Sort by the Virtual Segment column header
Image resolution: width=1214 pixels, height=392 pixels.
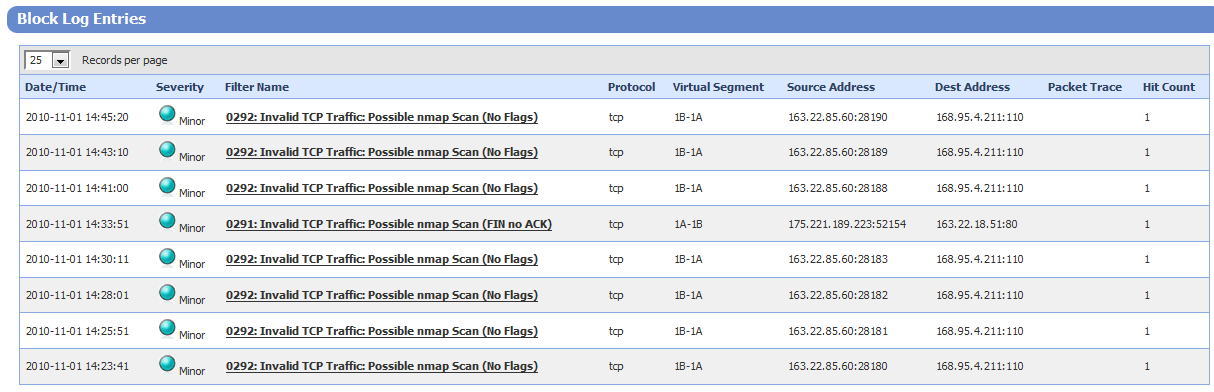718,87
